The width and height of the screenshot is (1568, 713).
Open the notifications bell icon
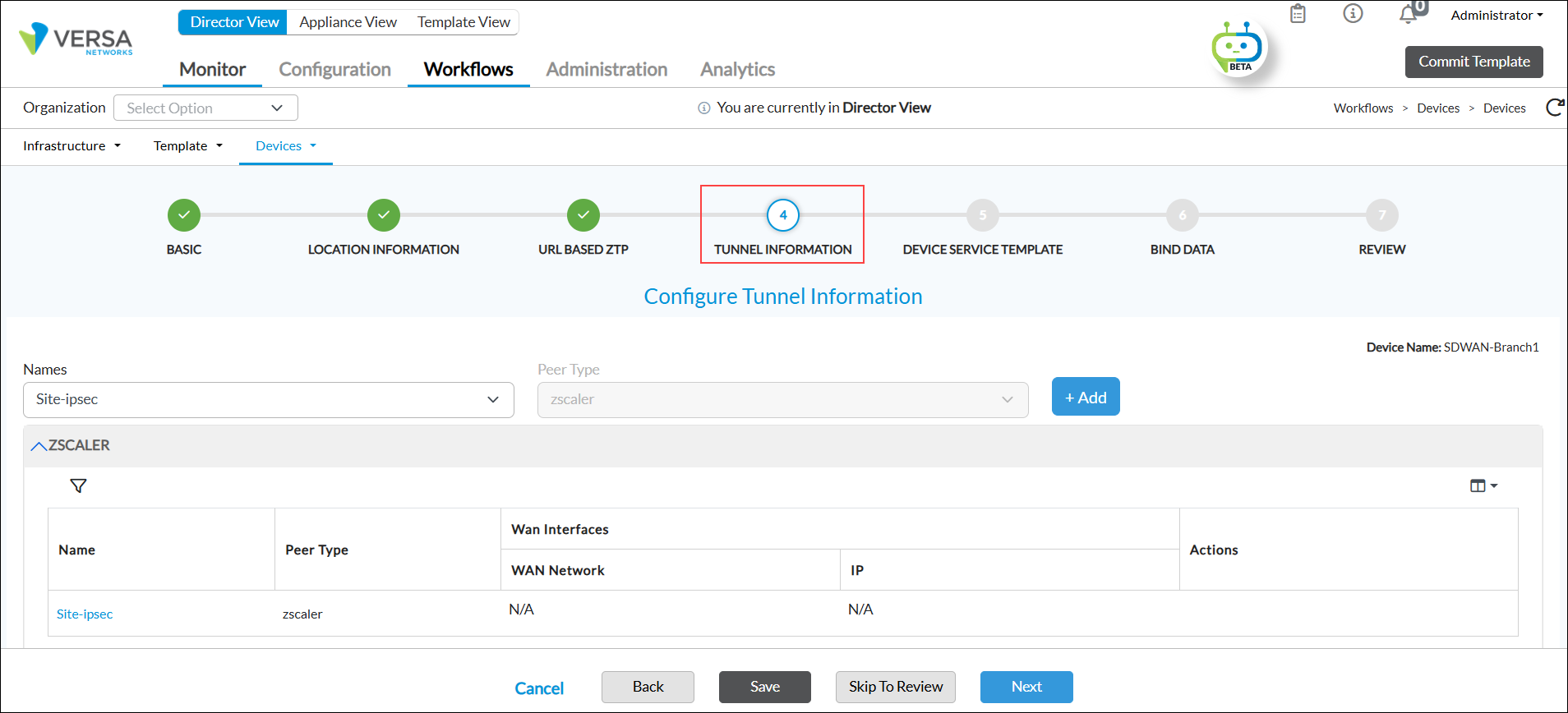pyautogui.click(x=1409, y=14)
